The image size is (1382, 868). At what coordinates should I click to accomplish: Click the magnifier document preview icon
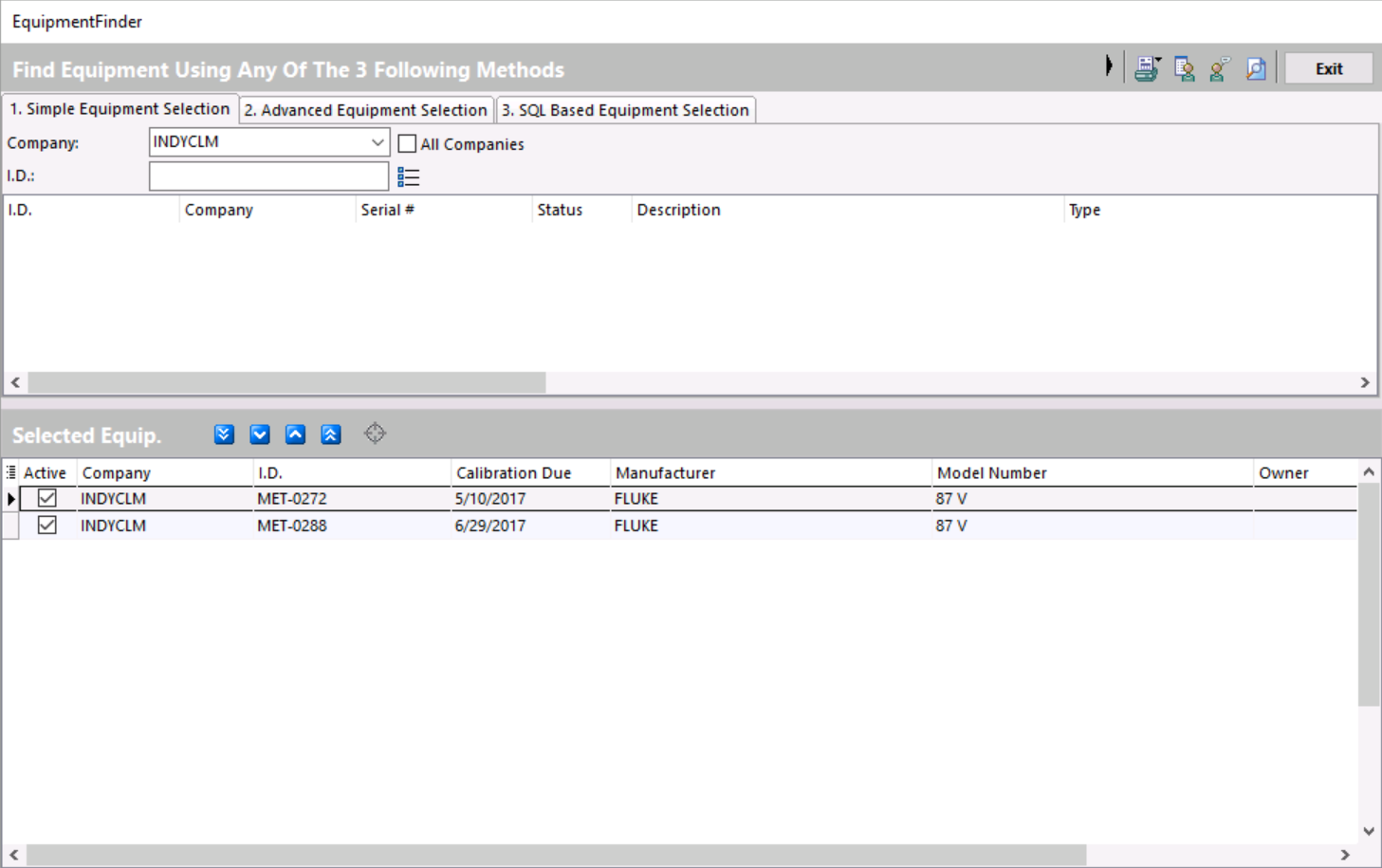pos(1256,68)
